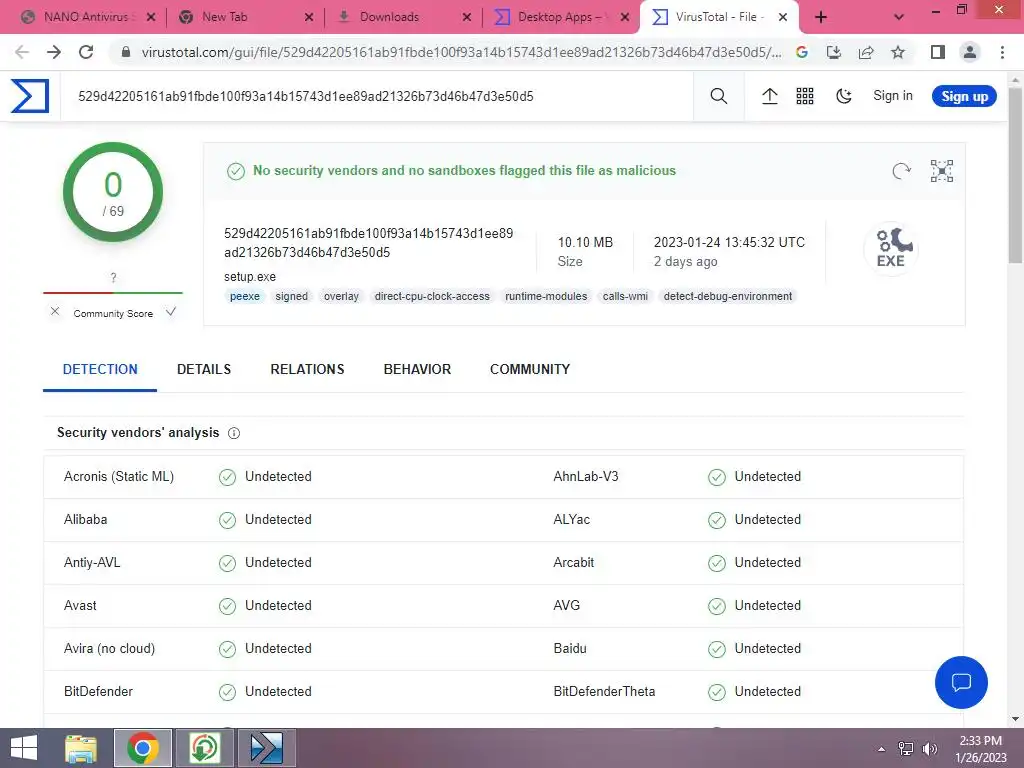Open the apps grid icon
1024x768 pixels.
[x=805, y=96]
